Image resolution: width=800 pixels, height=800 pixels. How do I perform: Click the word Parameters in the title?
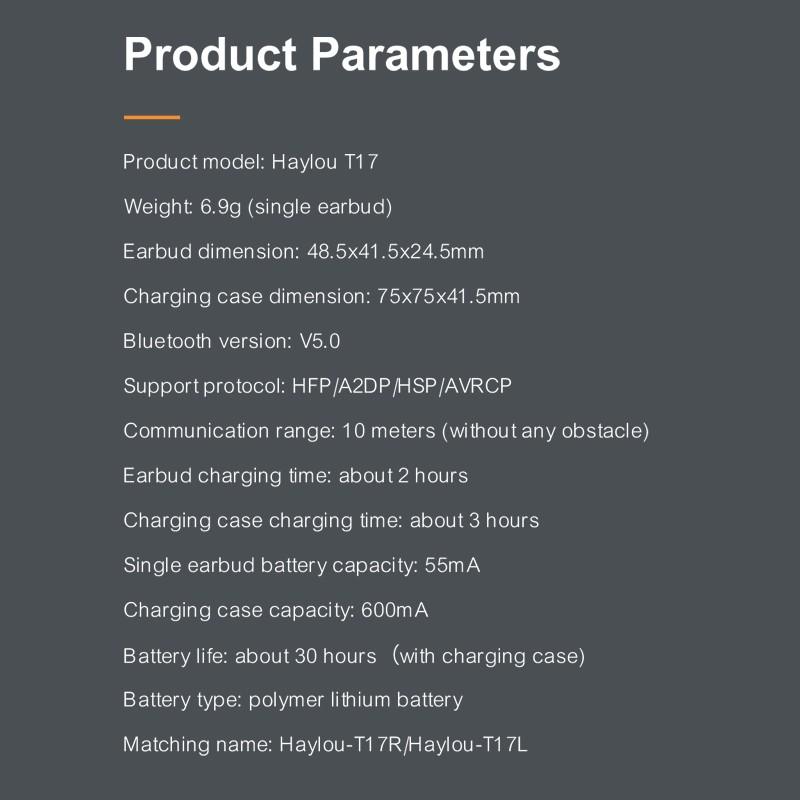[x=436, y=54]
